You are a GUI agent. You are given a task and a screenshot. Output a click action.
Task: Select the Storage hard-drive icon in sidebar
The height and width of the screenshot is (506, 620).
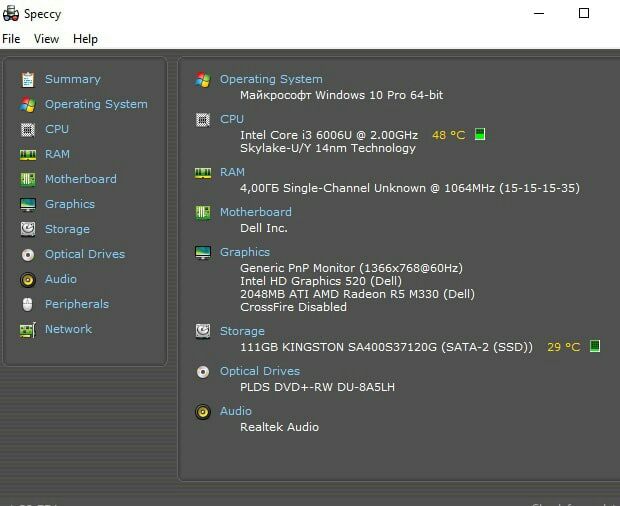pyautogui.click(x=28, y=229)
